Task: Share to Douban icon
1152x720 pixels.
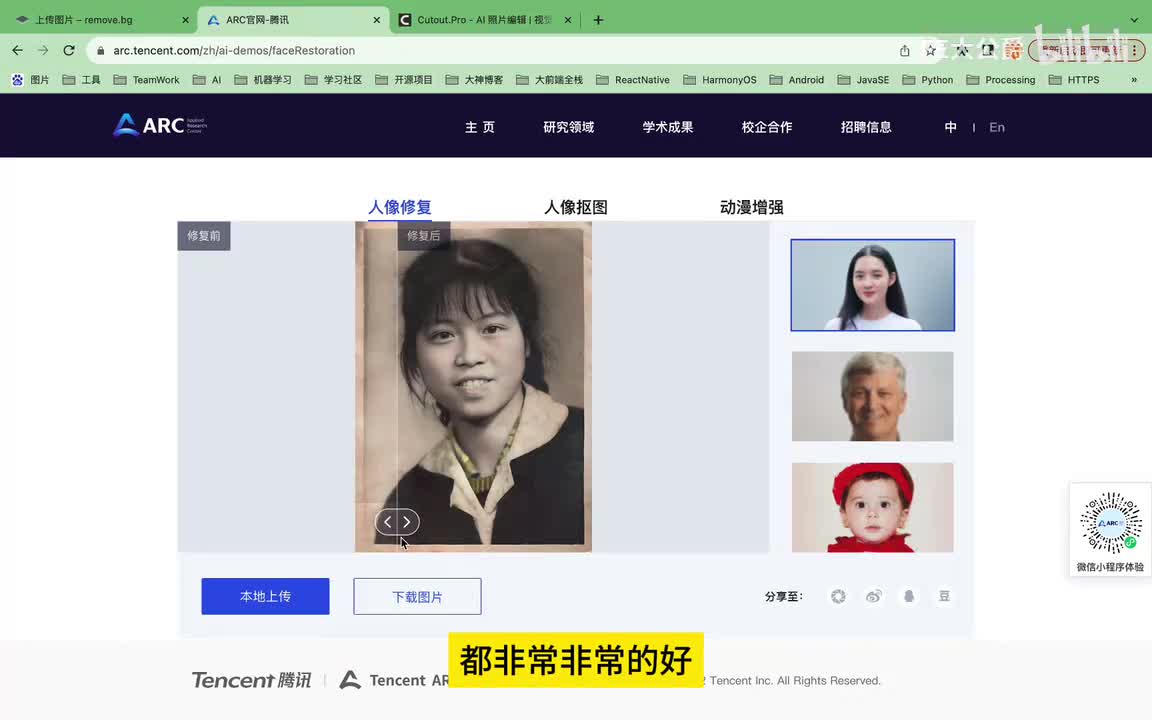Action: (x=944, y=596)
